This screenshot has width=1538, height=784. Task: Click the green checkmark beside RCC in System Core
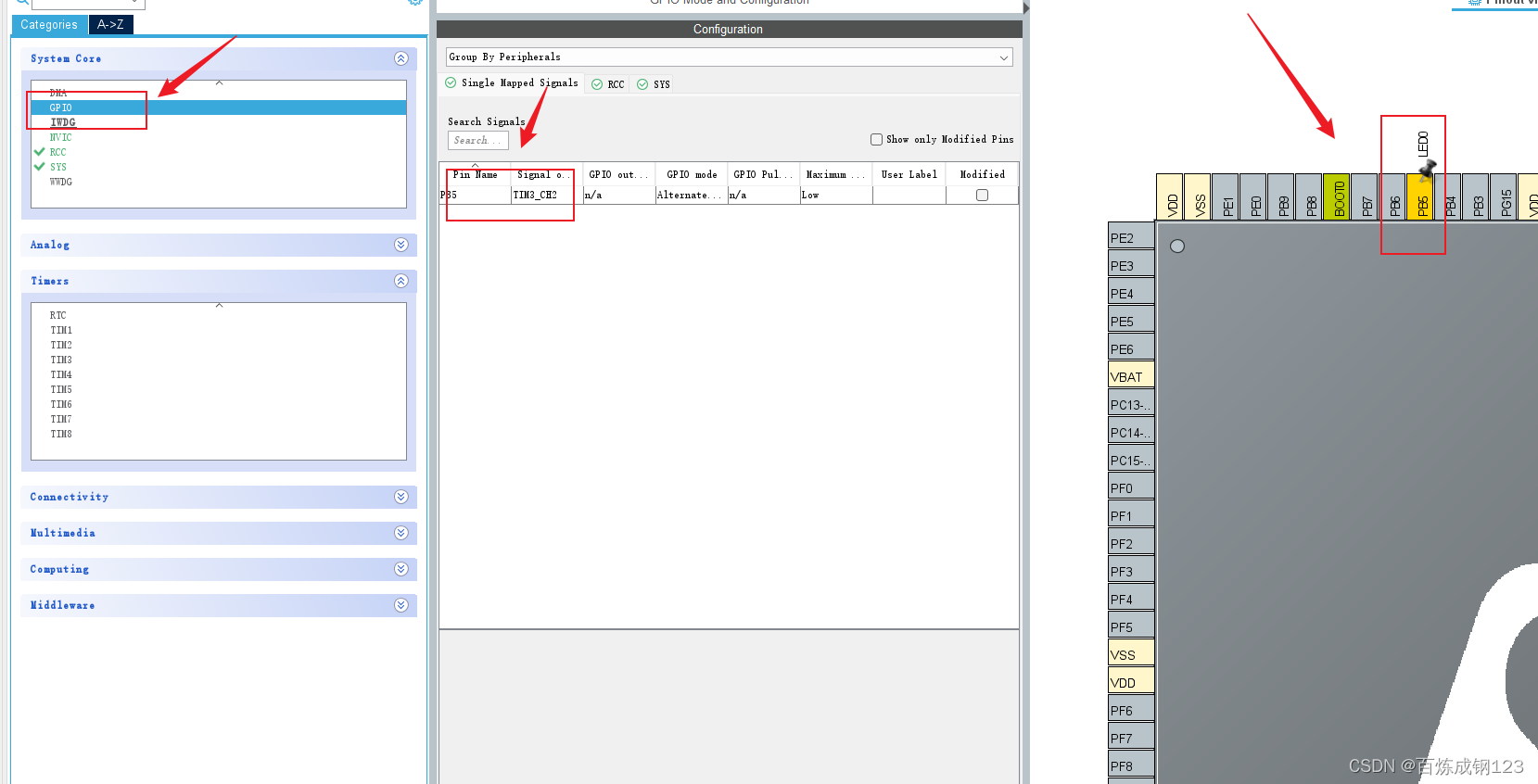tap(39, 152)
